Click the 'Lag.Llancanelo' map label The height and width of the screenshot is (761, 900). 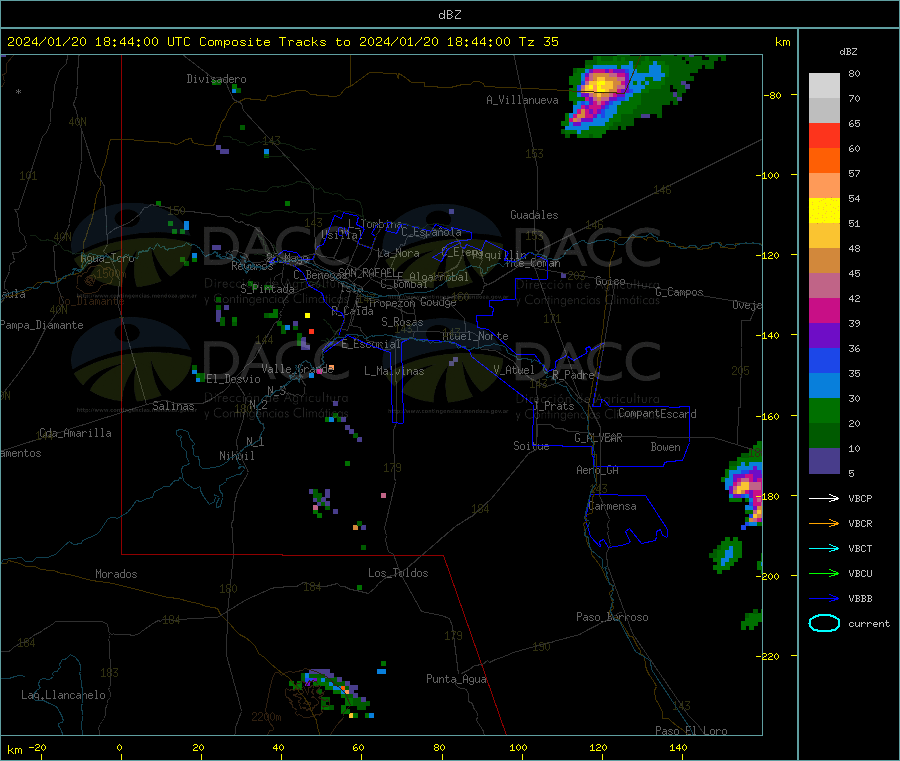[63, 695]
